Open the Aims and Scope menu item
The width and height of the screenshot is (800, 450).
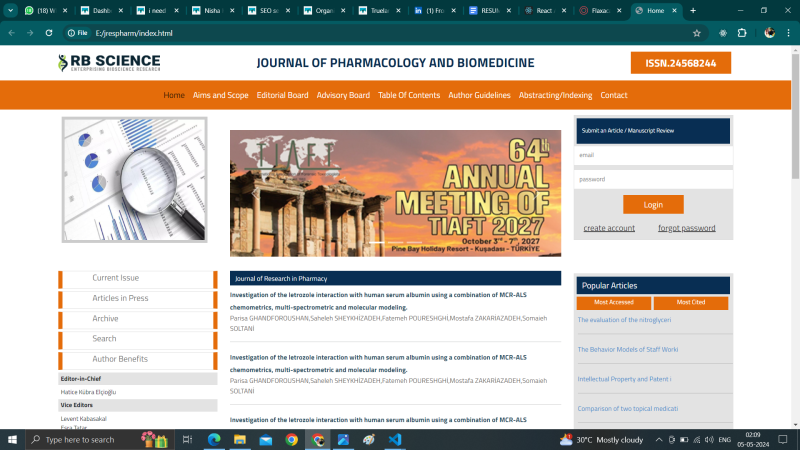pos(220,95)
